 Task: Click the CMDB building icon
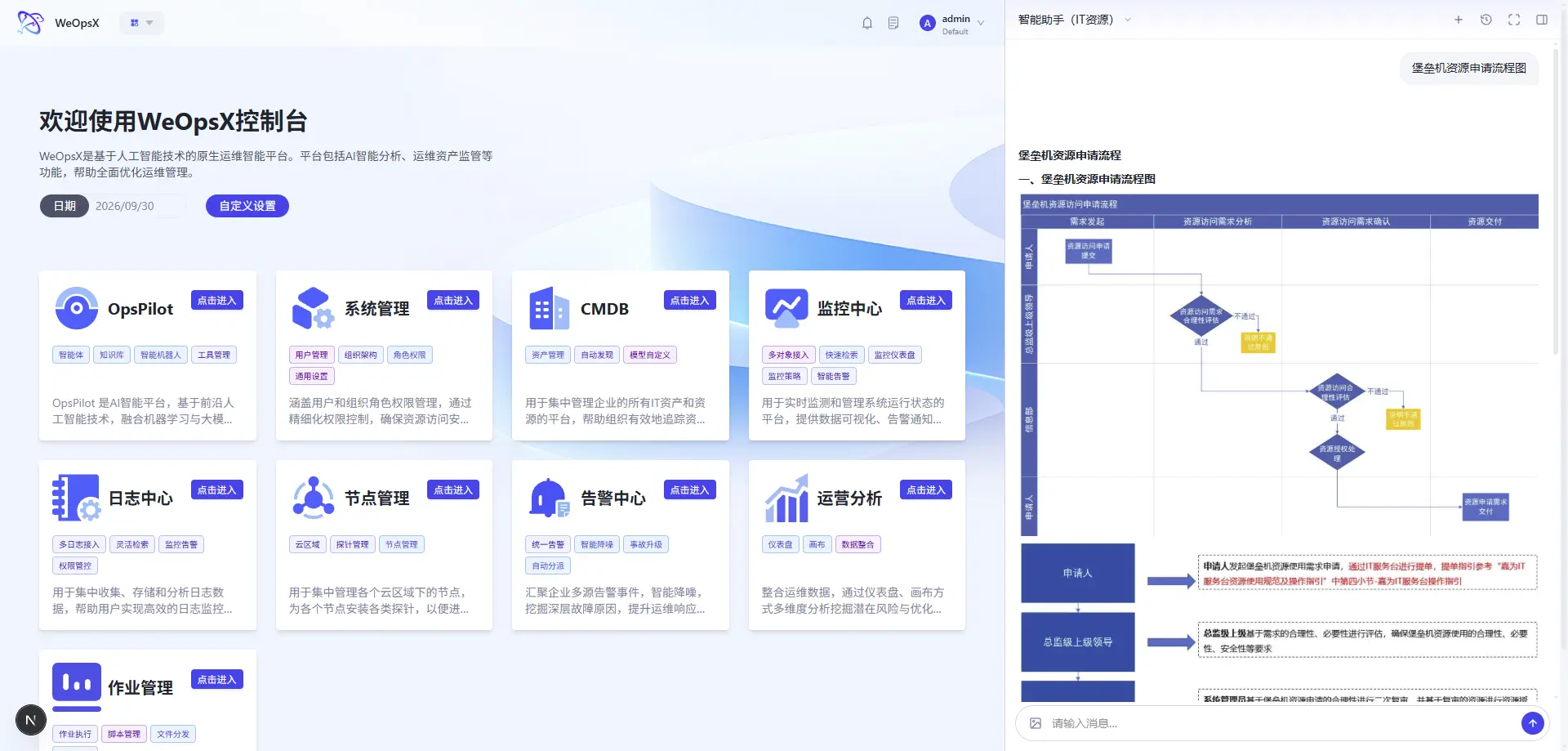pos(549,308)
